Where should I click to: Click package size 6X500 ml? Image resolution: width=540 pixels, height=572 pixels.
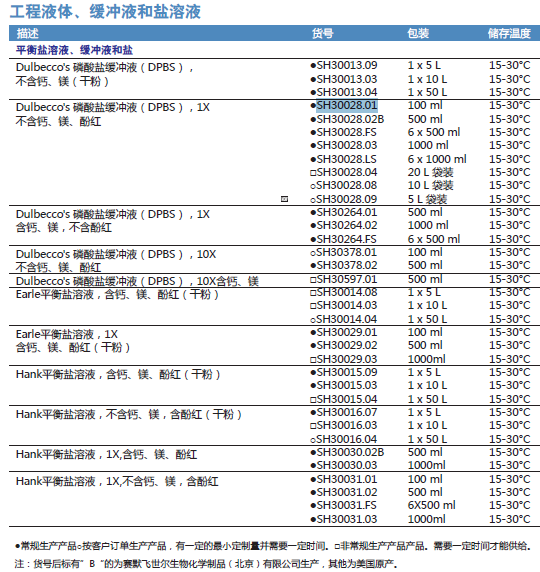[432, 505]
